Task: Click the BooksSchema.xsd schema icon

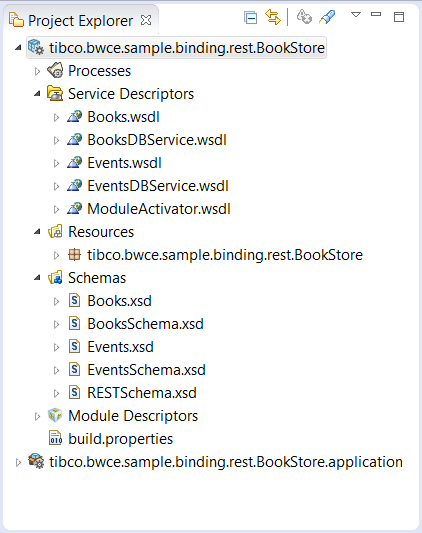Action: [x=74, y=324]
